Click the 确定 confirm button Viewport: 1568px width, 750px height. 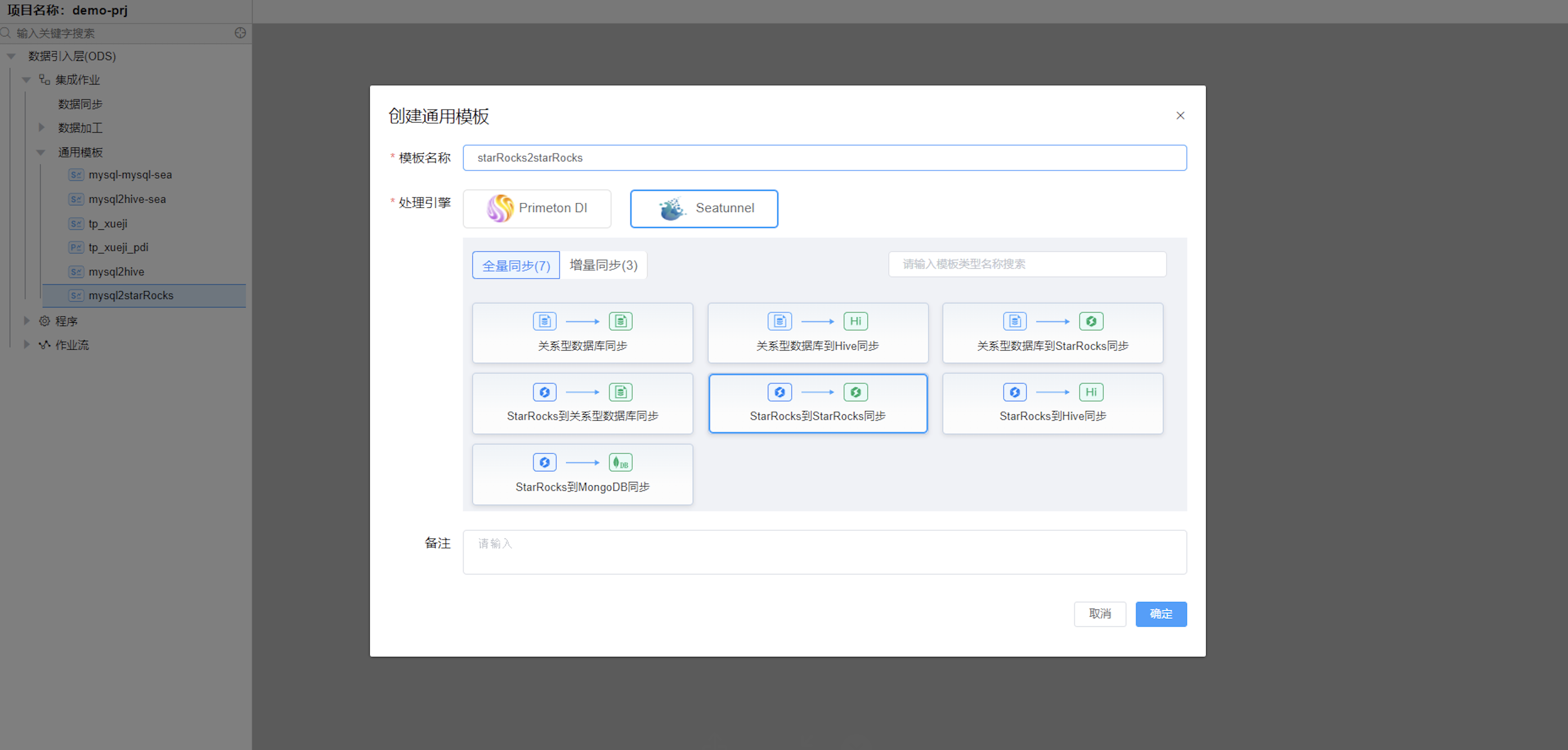pos(1160,614)
